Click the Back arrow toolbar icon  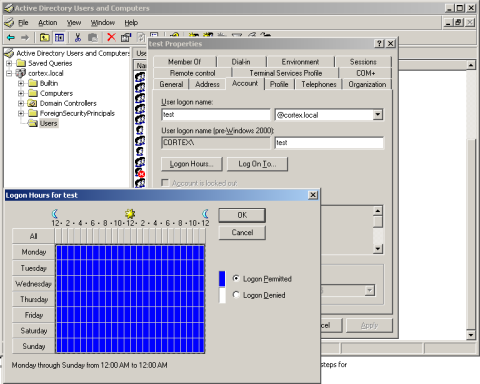[11, 37]
